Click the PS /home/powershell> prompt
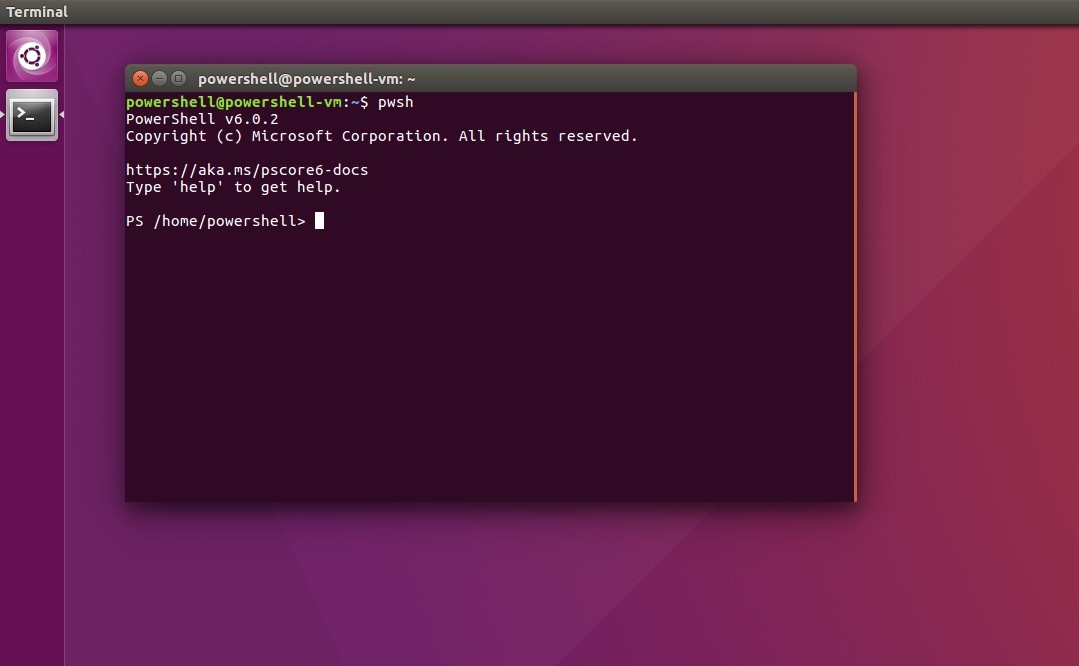The image size is (1079, 666). (x=215, y=220)
